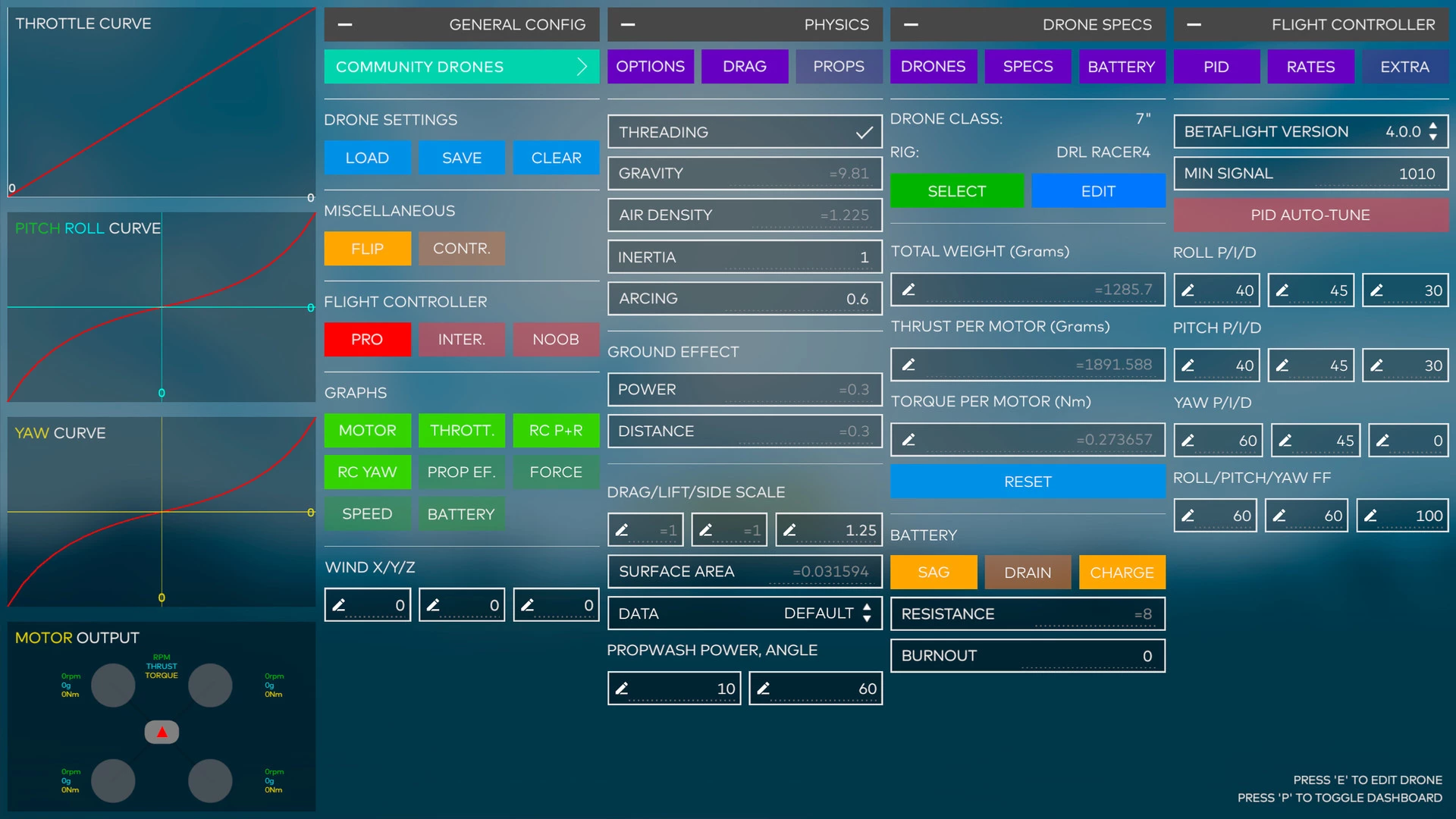Image resolution: width=1456 pixels, height=819 pixels.
Task: Click the pencil in first Wind X field
Action: [339, 605]
